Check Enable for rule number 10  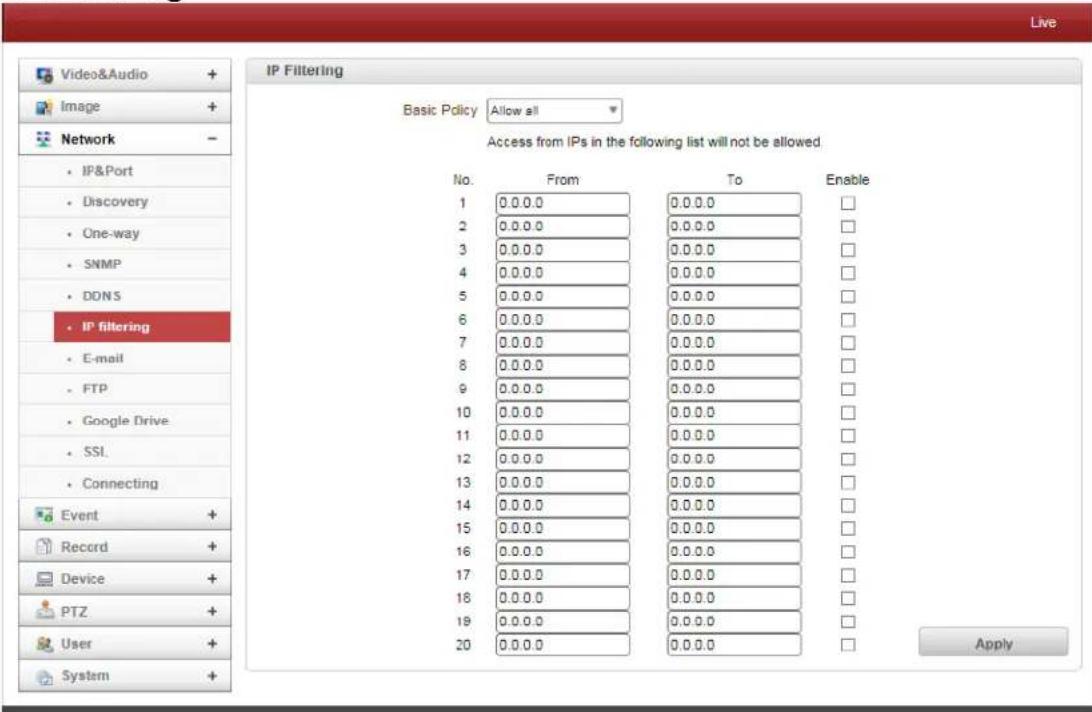[x=848, y=412]
